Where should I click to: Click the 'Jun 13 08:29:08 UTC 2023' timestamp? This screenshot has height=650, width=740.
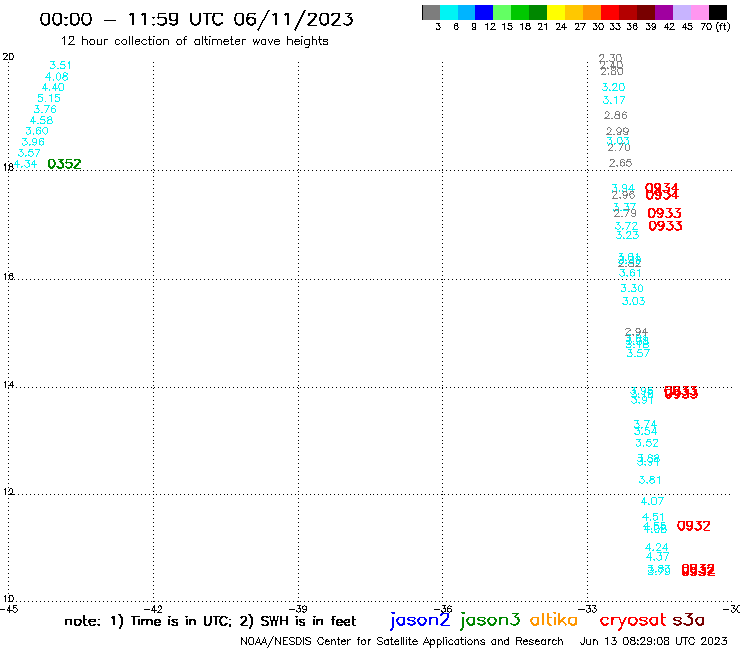pos(654,642)
